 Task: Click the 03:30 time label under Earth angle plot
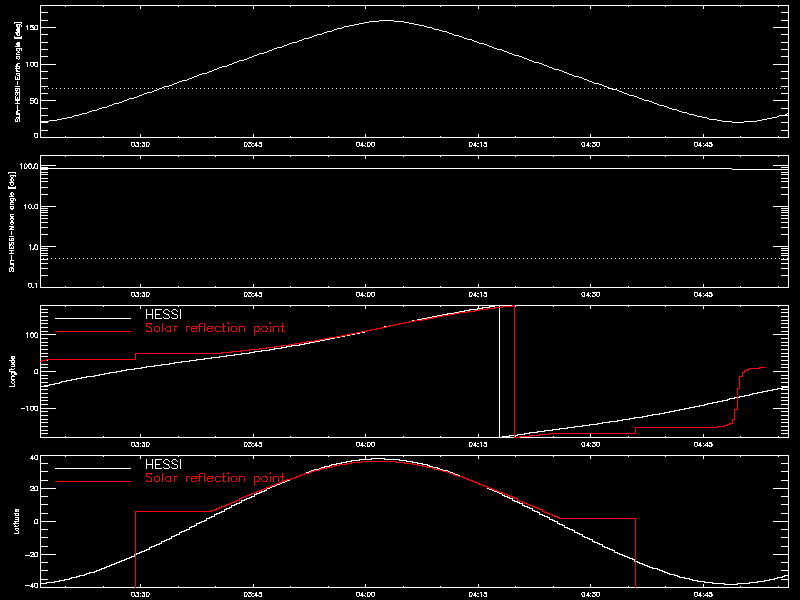(x=140, y=145)
